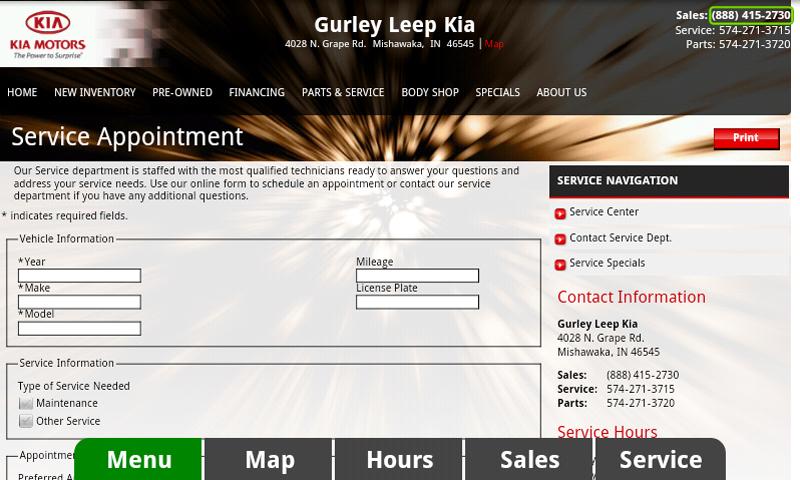Tap the Map tab in the bottom bar
The width and height of the screenshot is (800, 480).
pyautogui.click(x=269, y=459)
